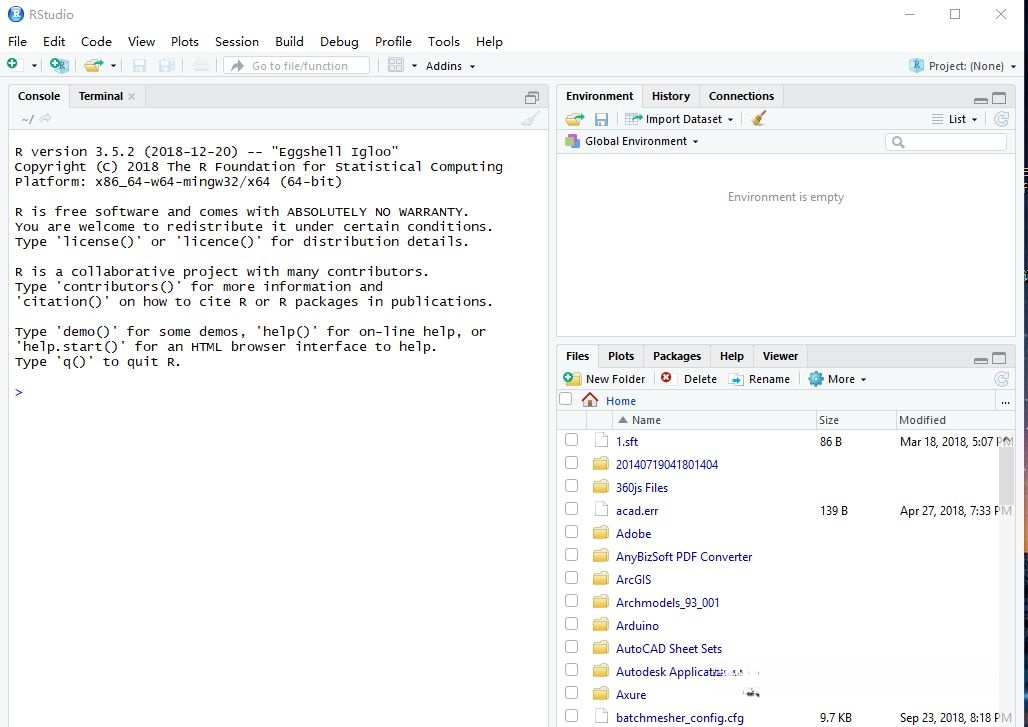
Task: Check the box for Axure folder
Action: (572, 693)
